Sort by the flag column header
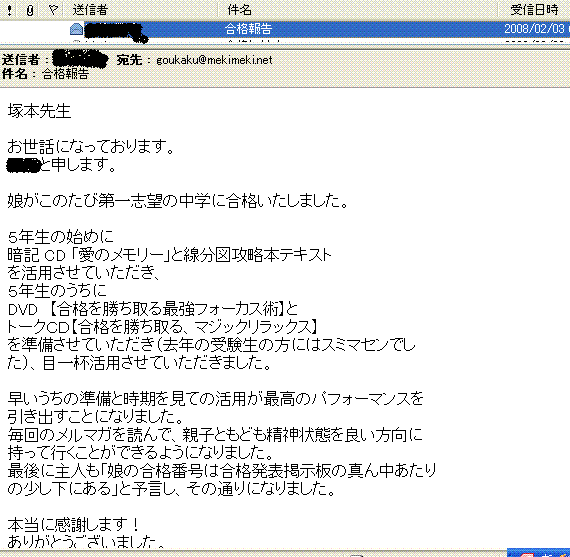Image resolution: width=570 pixels, height=557 pixels. tap(53, 10)
